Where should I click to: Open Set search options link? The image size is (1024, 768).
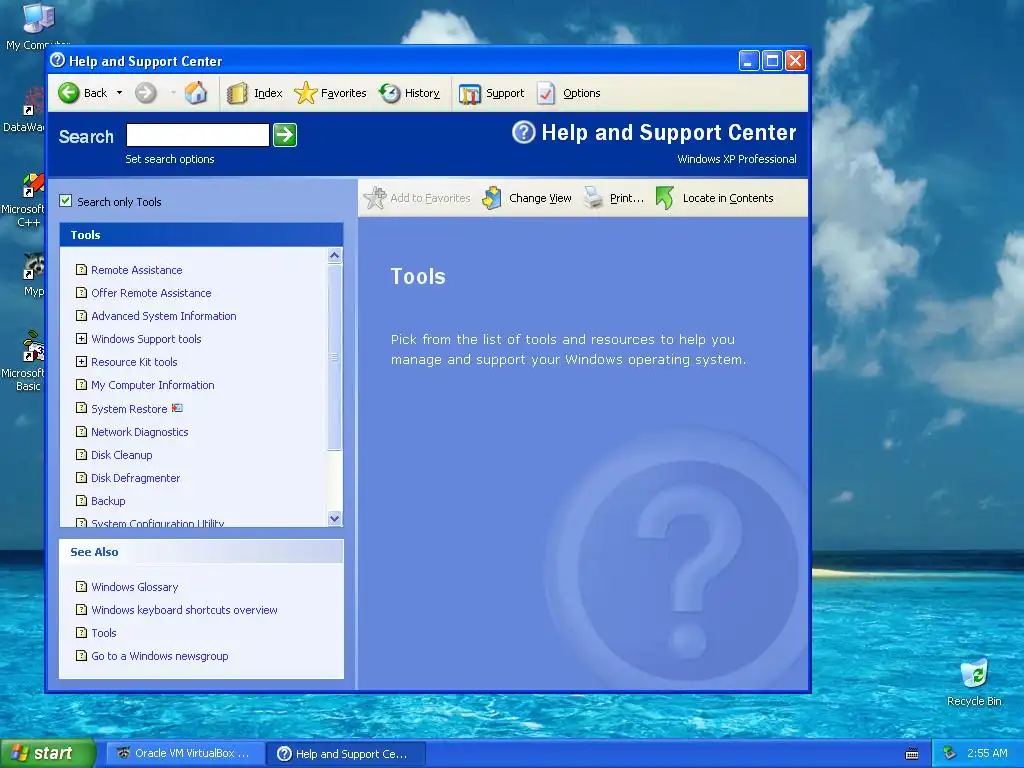point(170,159)
